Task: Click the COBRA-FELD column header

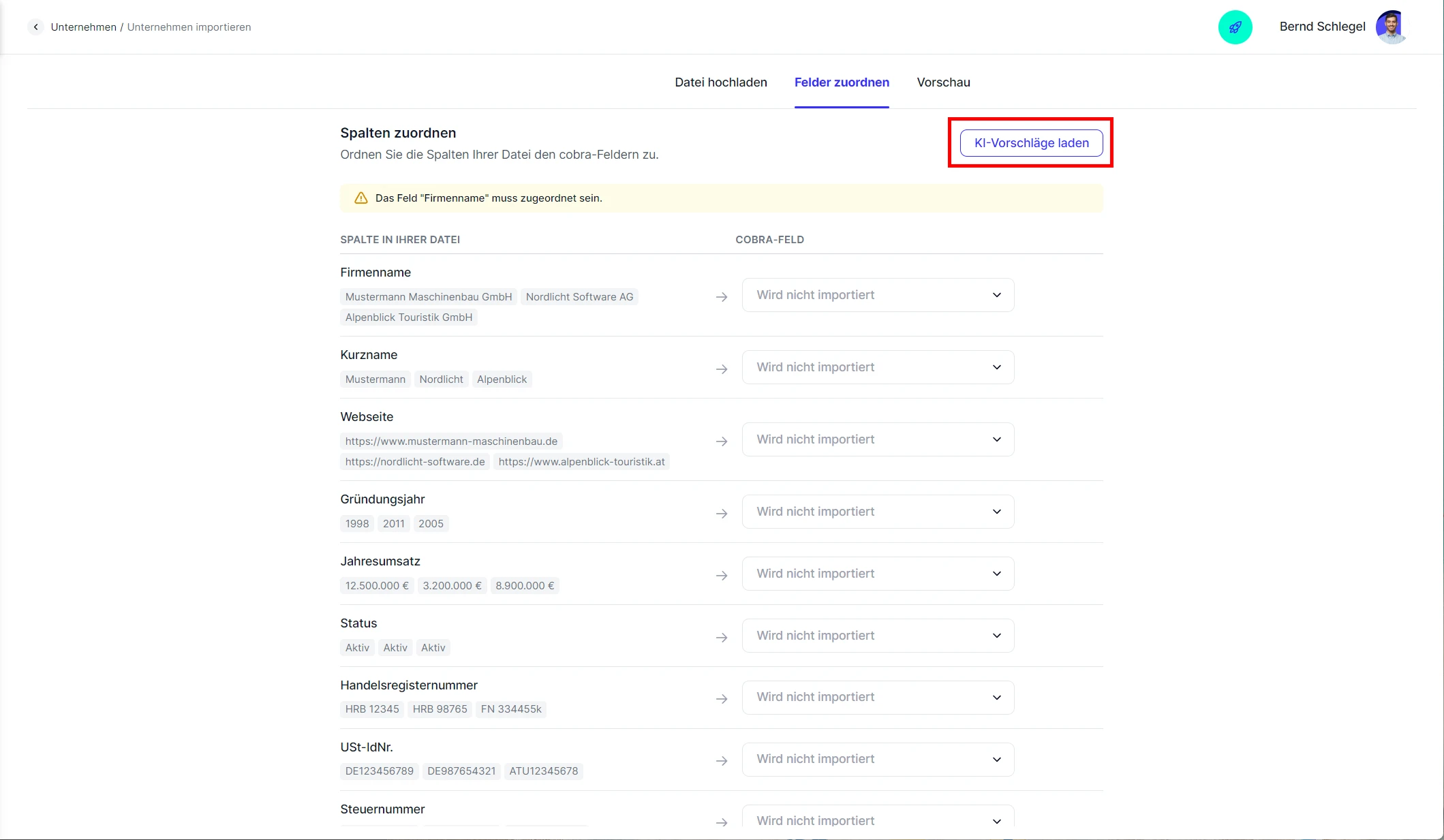Action: click(769, 240)
